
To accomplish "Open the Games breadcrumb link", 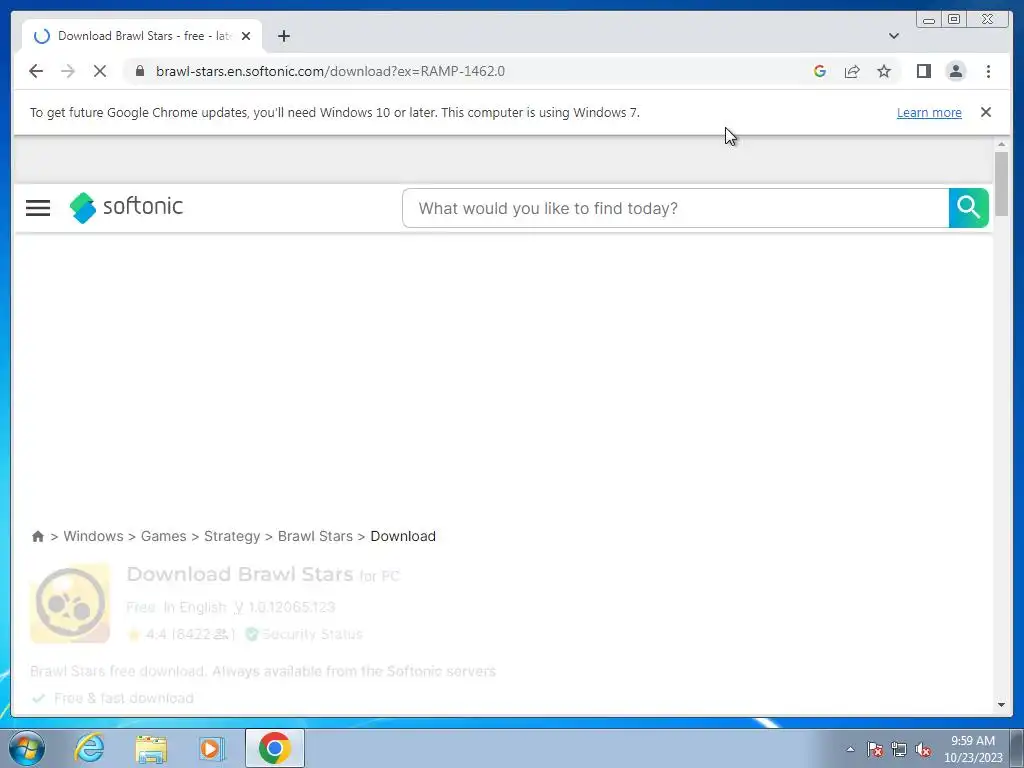I will 163,536.
